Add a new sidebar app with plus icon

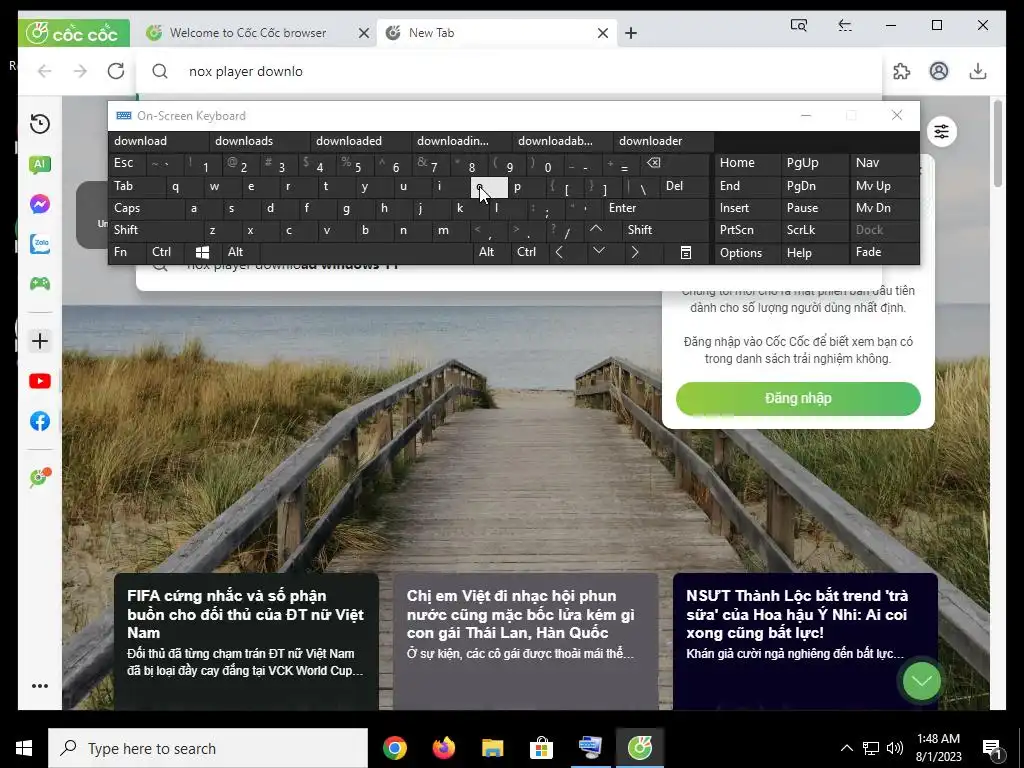pyautogui.click(x=40, y=341)
